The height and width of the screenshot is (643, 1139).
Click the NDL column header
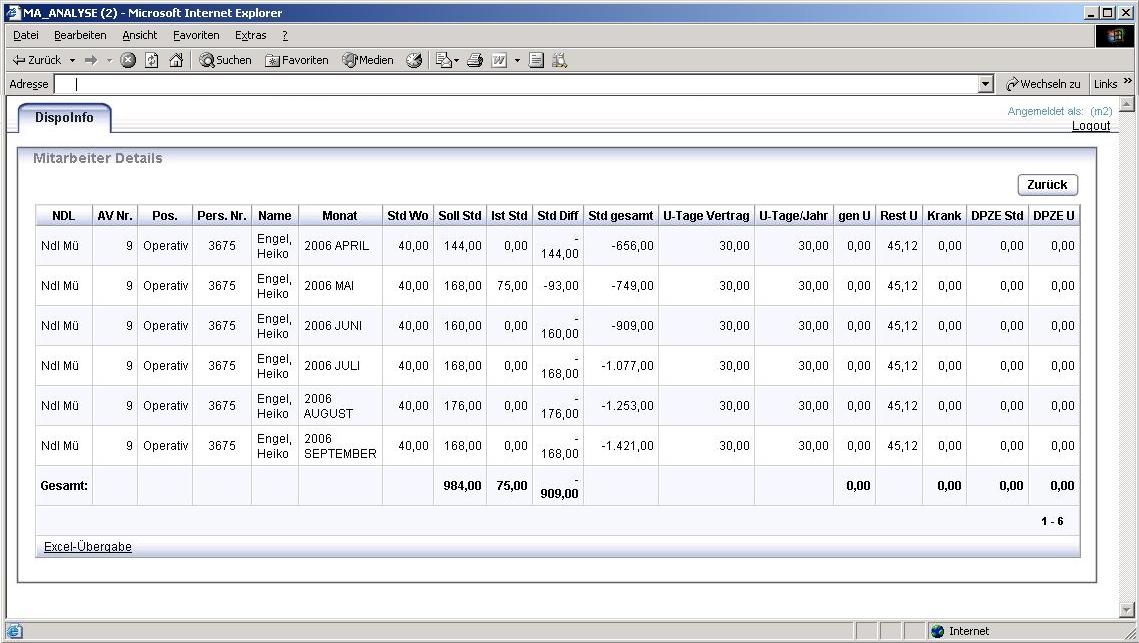(x=64, y=216)
